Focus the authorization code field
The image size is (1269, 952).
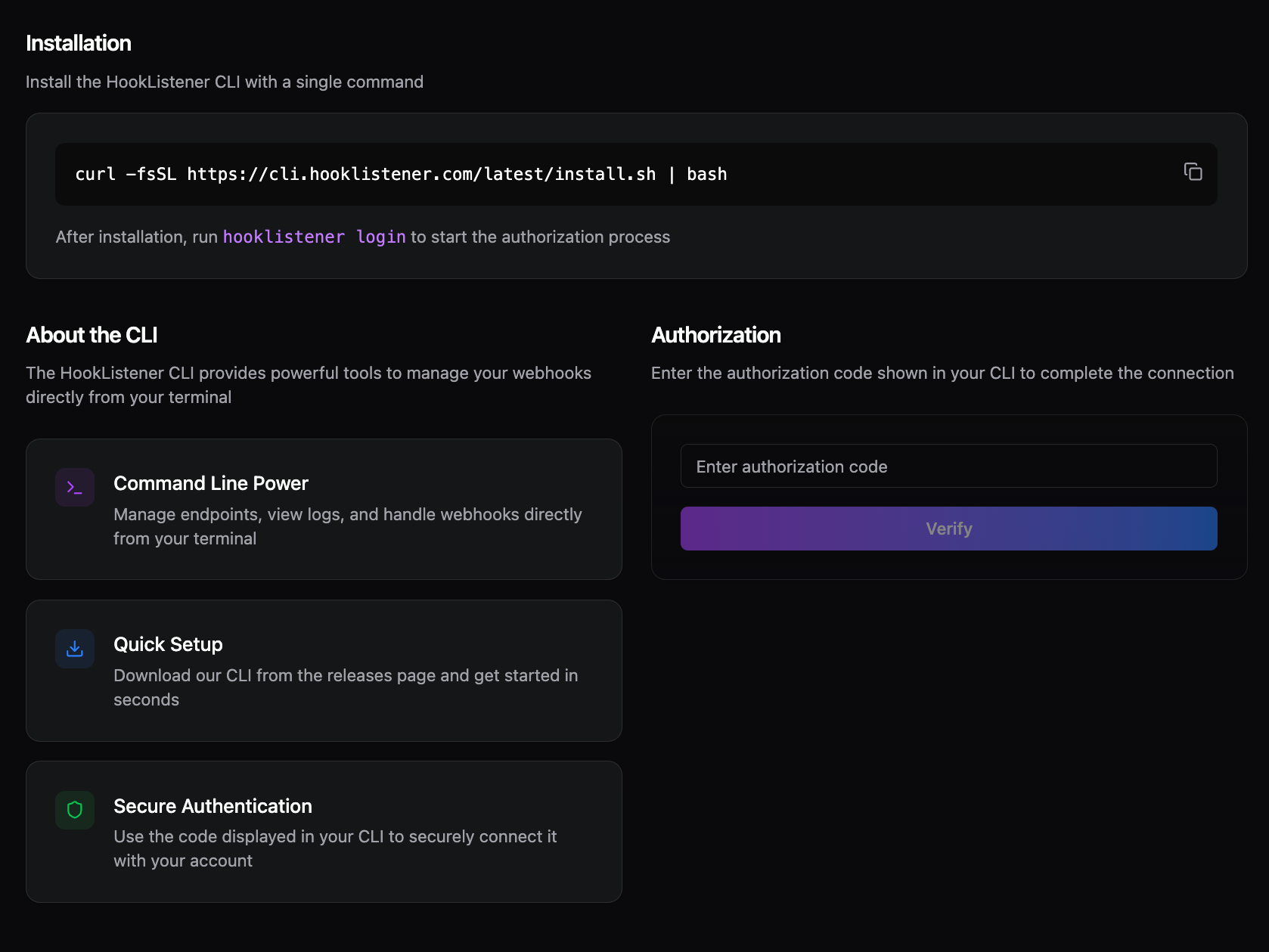click(x=948, y=466)
